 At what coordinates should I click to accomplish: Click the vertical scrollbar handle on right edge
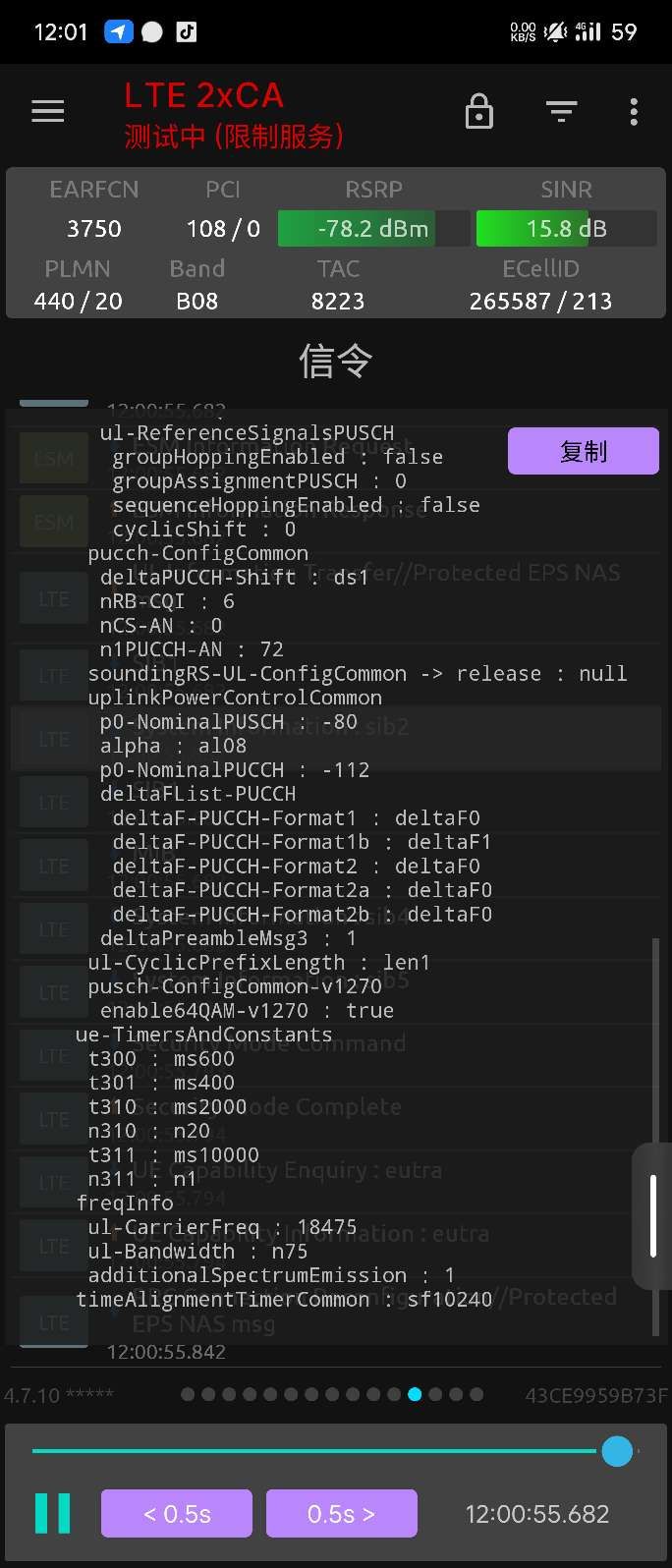(653, 1215)
